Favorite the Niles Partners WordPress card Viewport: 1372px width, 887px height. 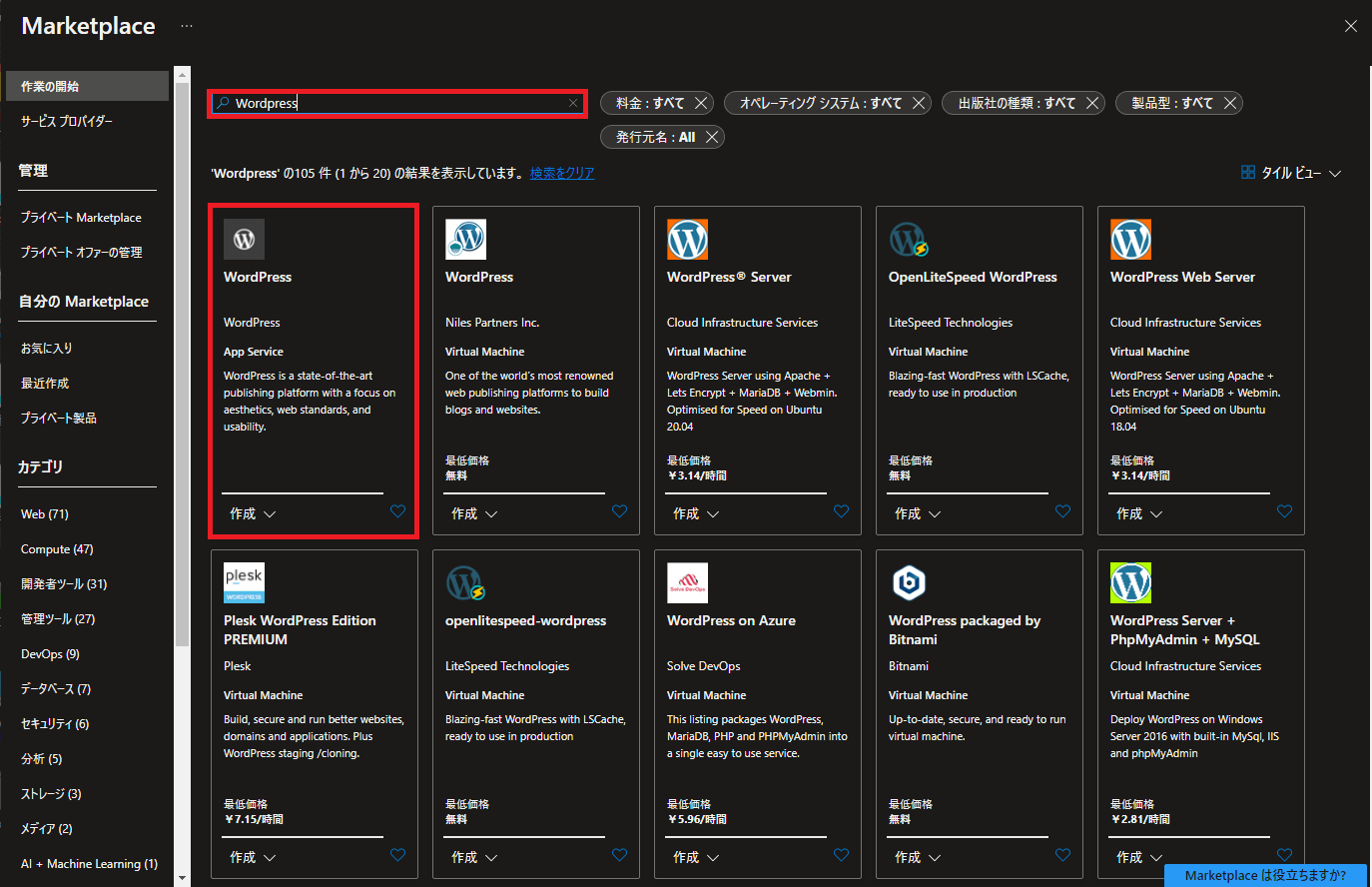click(x=619, y=511)
